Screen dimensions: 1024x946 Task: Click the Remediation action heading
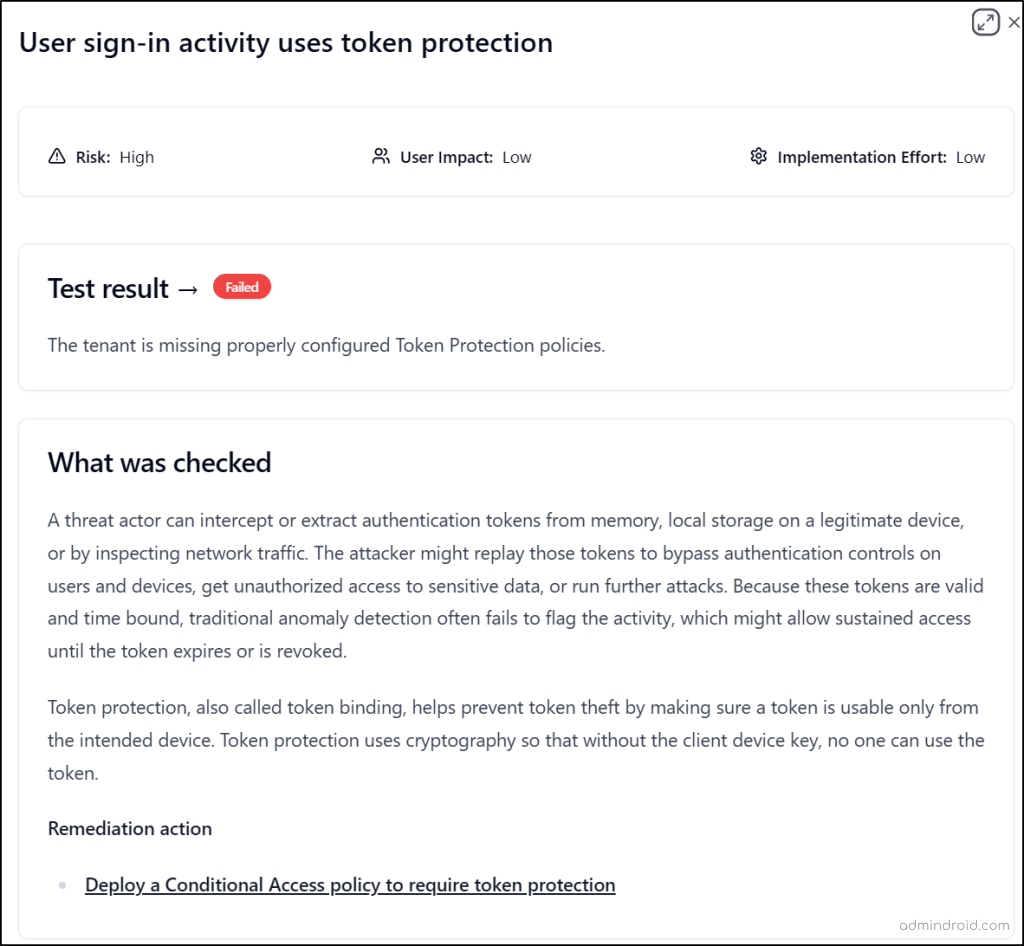pyautogui.click(x=129, y=829)
